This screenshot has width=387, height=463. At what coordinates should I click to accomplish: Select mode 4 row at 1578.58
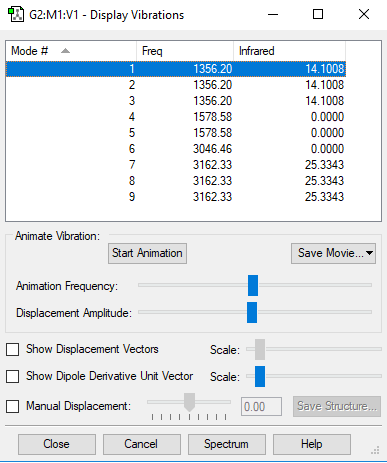176,117
